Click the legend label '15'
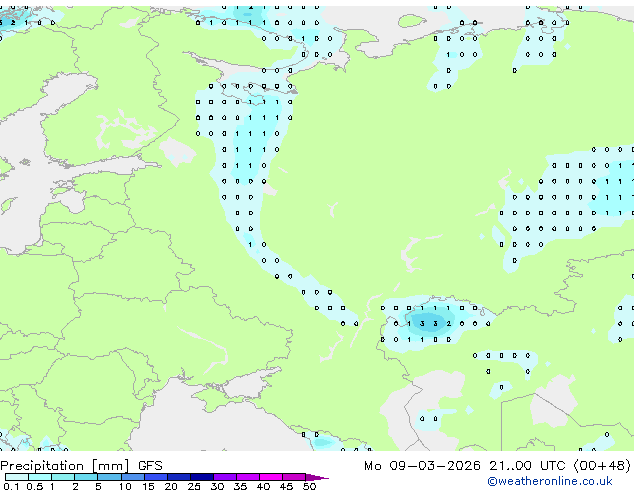Viewport: 634px width, 490px height. point(148,486)
